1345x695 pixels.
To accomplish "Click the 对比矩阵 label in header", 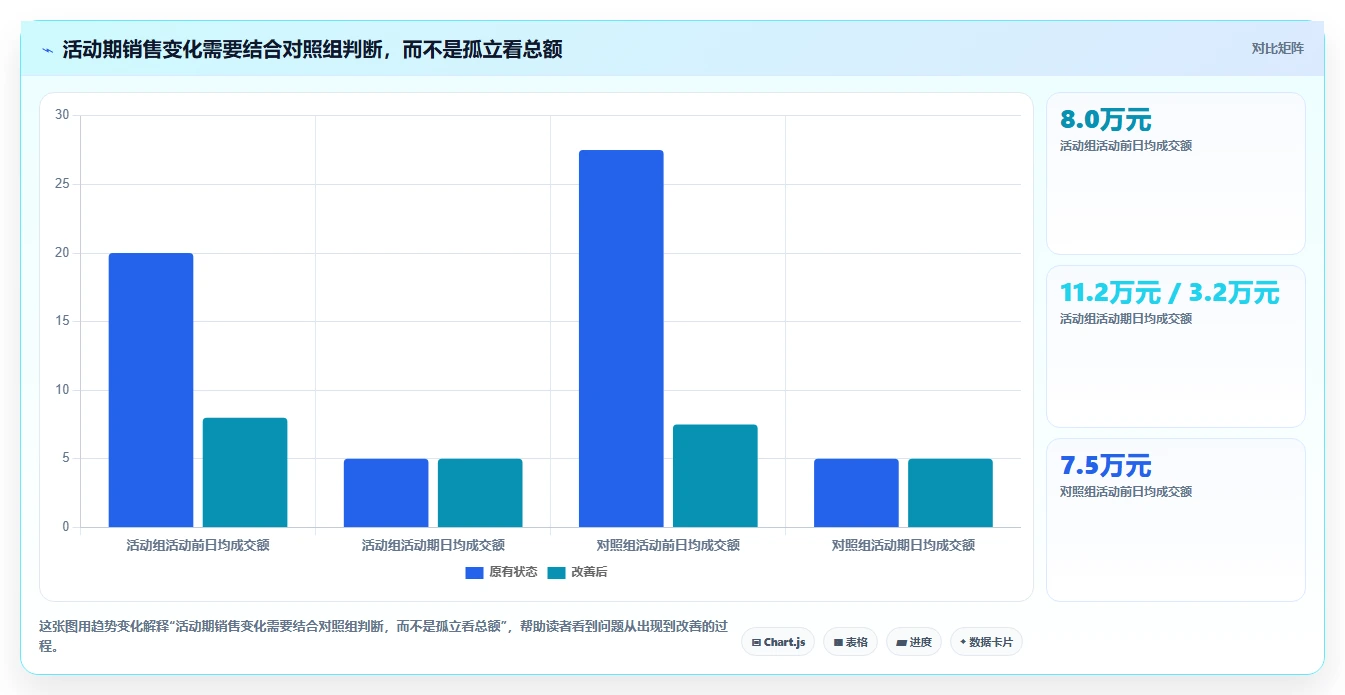I will pyautogui.click(x=1277, y=48).
